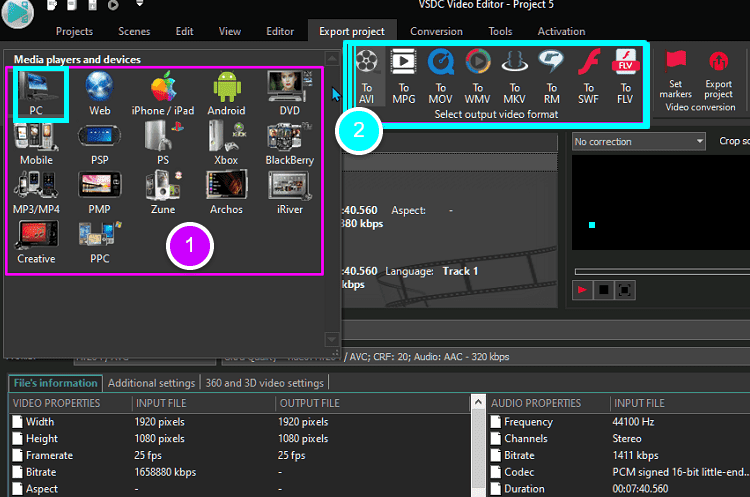The height and width of the screenshot is (497, 750).
Task: Select the Zune device profile
Action: click(x=163, y=193)
